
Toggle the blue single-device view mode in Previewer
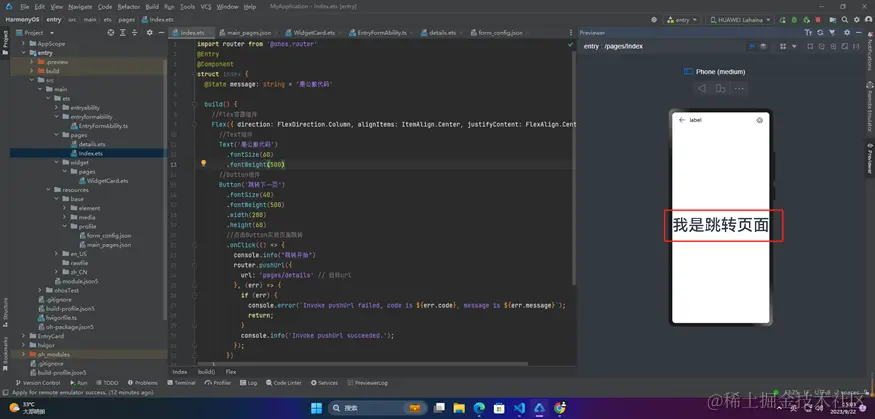752,46
